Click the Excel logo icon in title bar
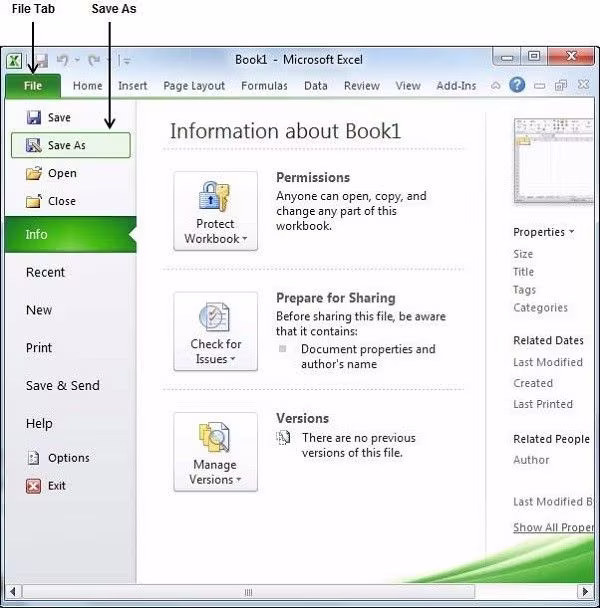Image resolution: width=600 pixels, height=608 pixels. coord(14,60)
